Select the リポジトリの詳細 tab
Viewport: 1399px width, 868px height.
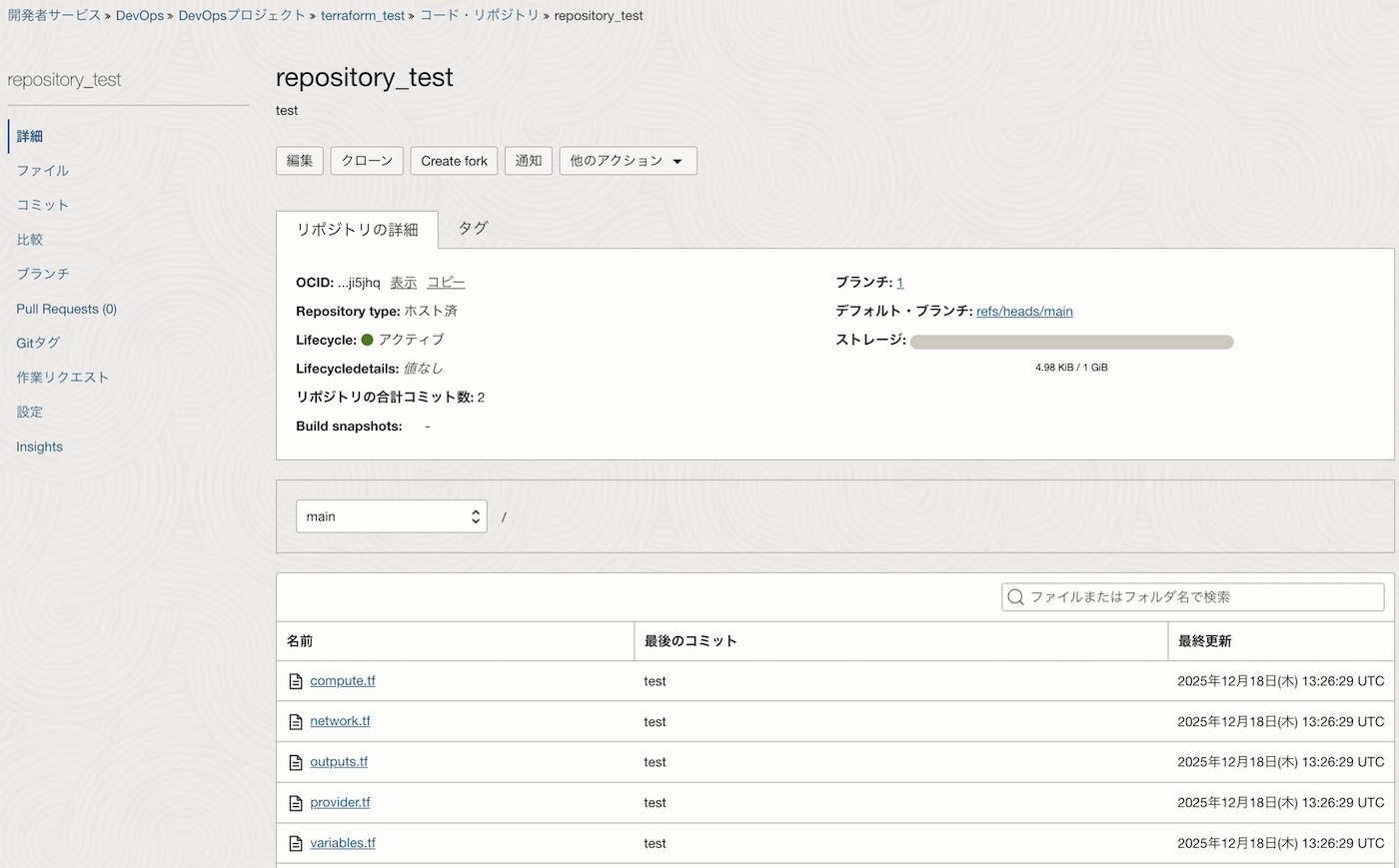pos(357,230)
